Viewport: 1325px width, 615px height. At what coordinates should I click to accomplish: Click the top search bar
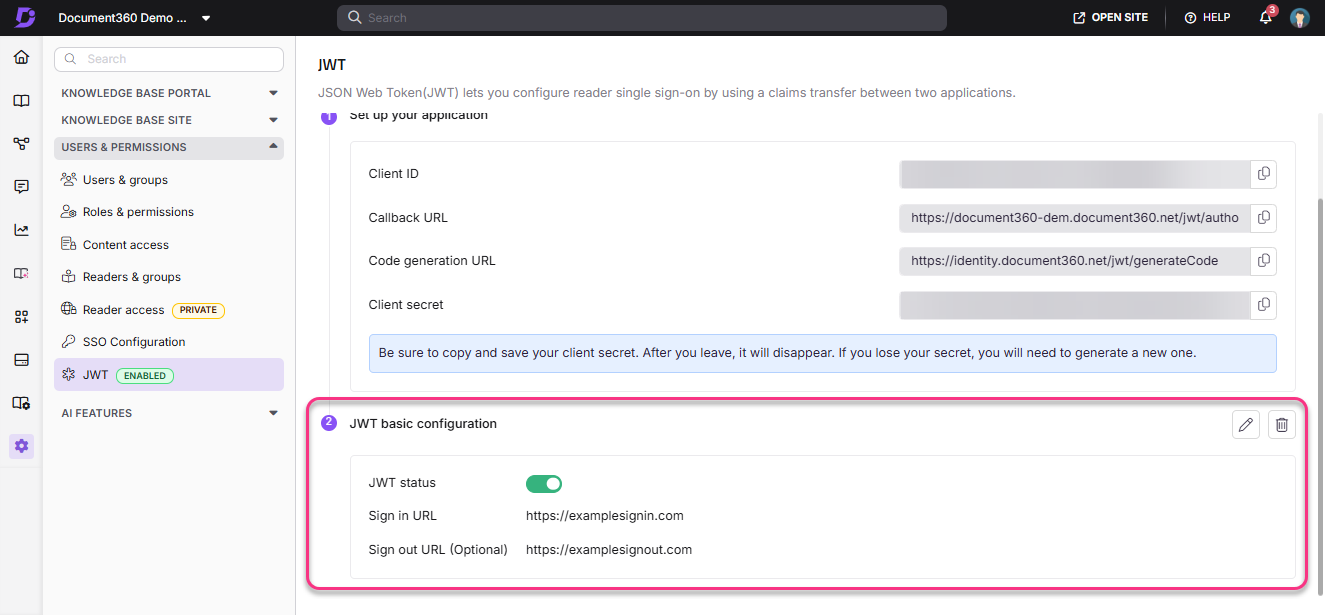pyautogui.click(x=641, y=17)
